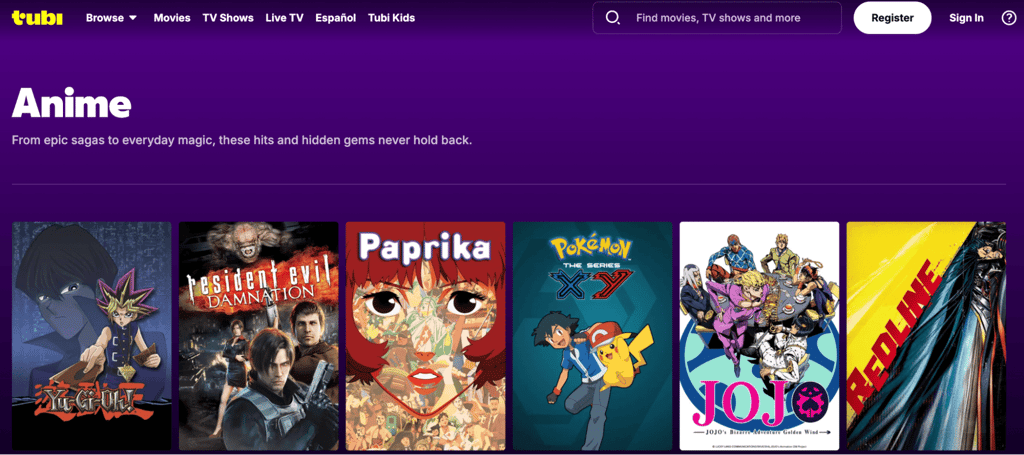Go to TV Shows
This screenshot has height=455, width=1024.
click(228, 18)
